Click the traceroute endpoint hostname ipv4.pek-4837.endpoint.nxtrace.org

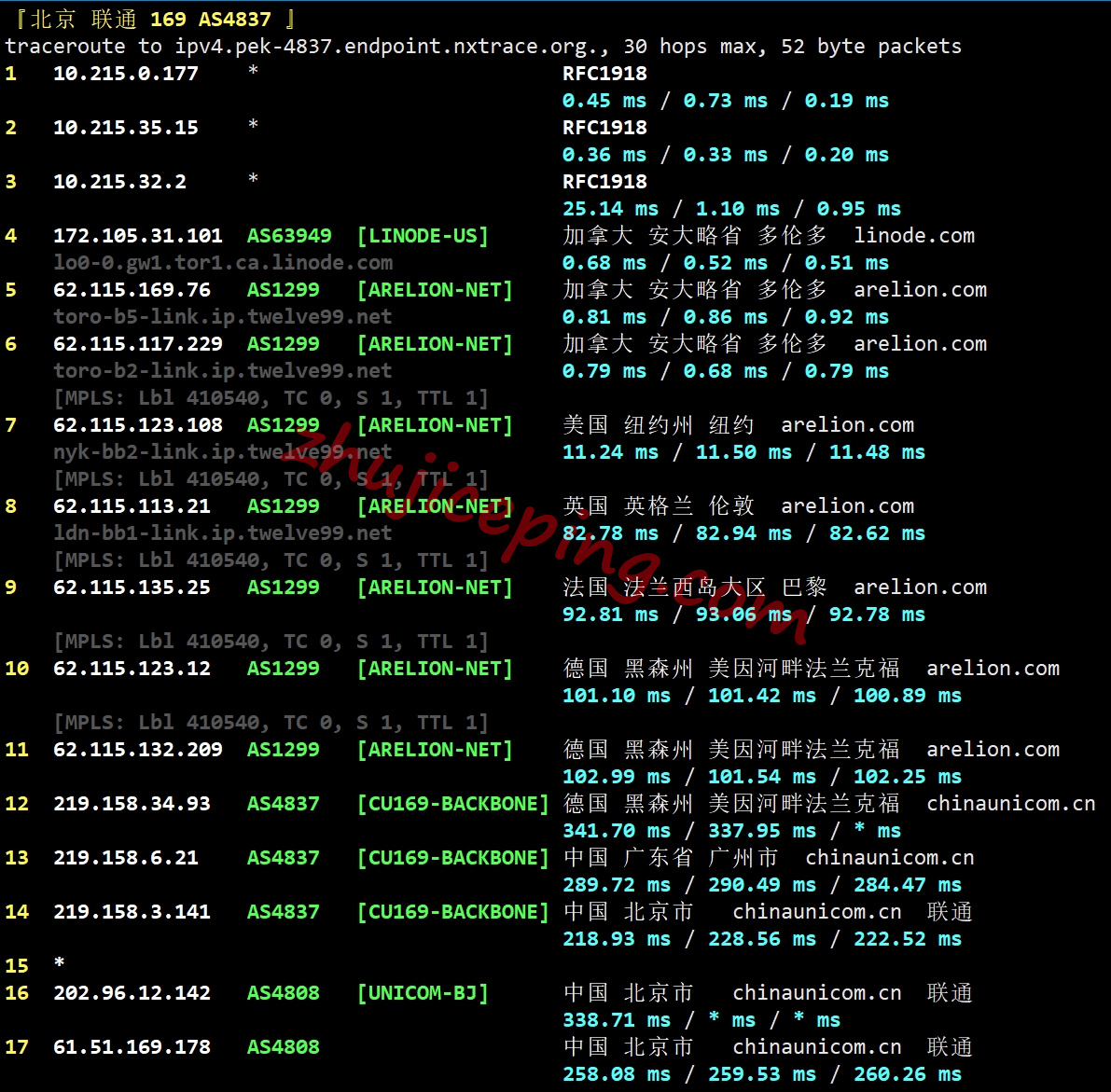click(x=388, y=47)
